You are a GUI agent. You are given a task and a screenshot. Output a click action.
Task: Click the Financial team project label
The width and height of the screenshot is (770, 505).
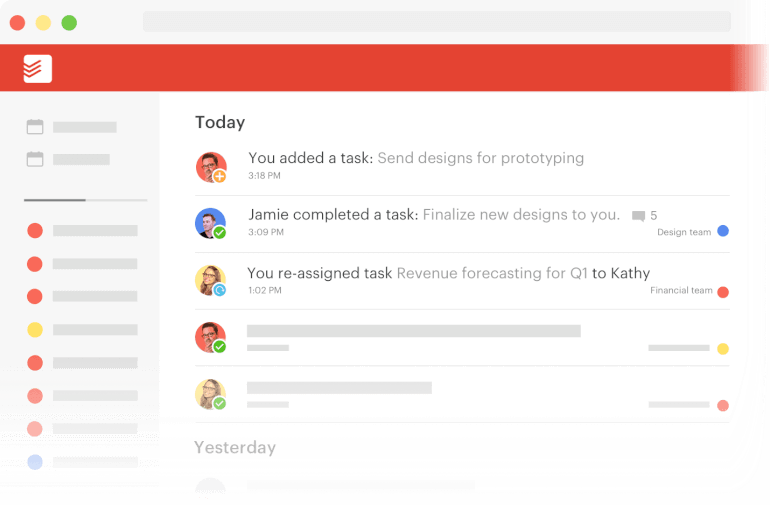pos(681,291)
